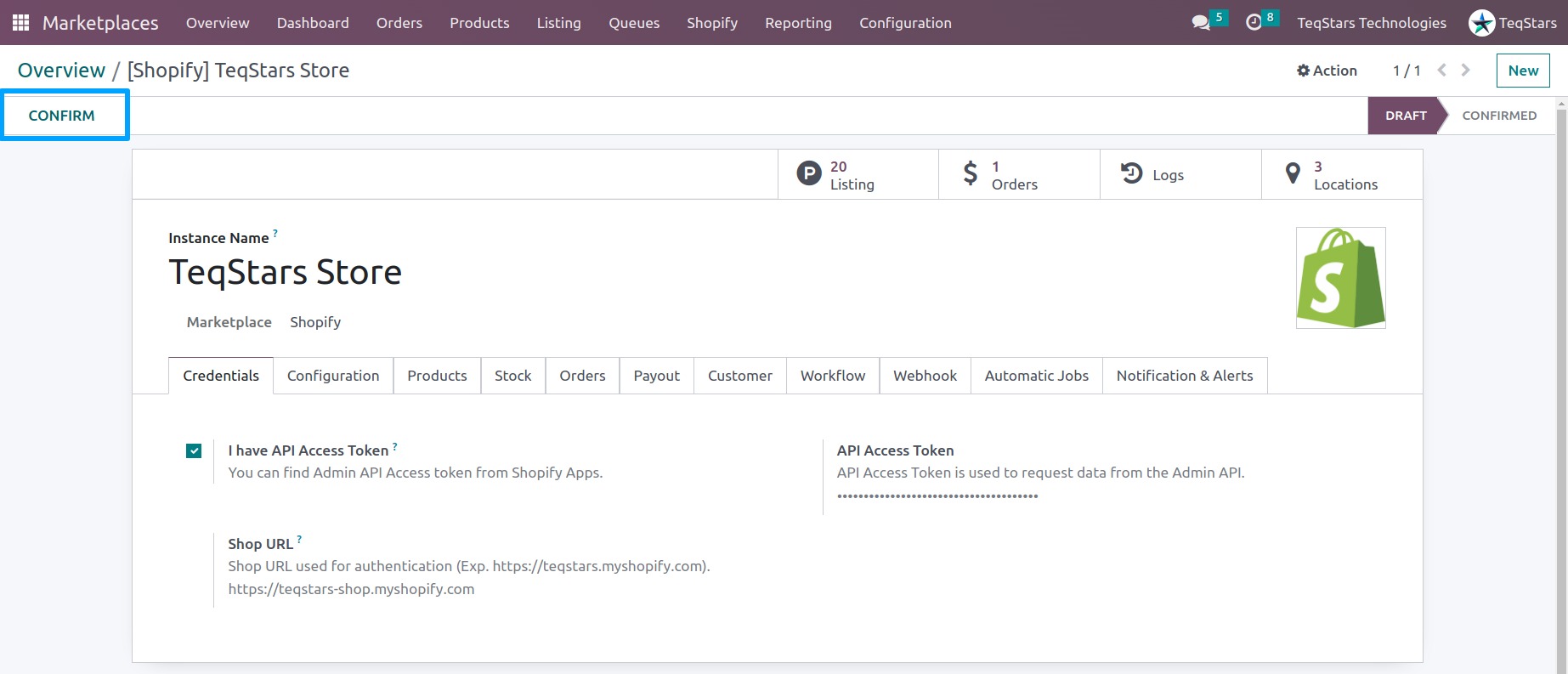The height and width of the screenshot is (674, 1568).
Task: Show help tooltip beside Instance Name
Action: [x=275, y=233]
